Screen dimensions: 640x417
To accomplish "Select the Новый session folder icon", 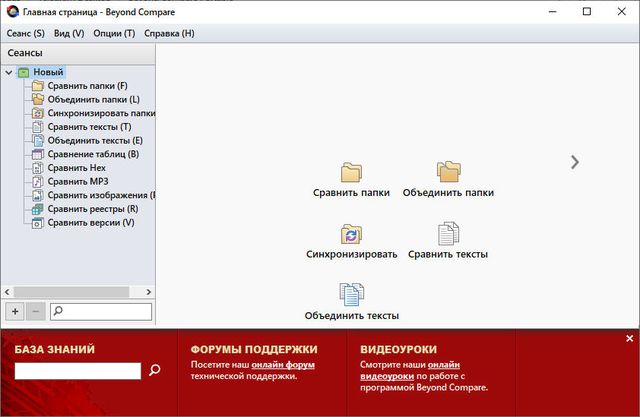I will [x=23, y=73].
